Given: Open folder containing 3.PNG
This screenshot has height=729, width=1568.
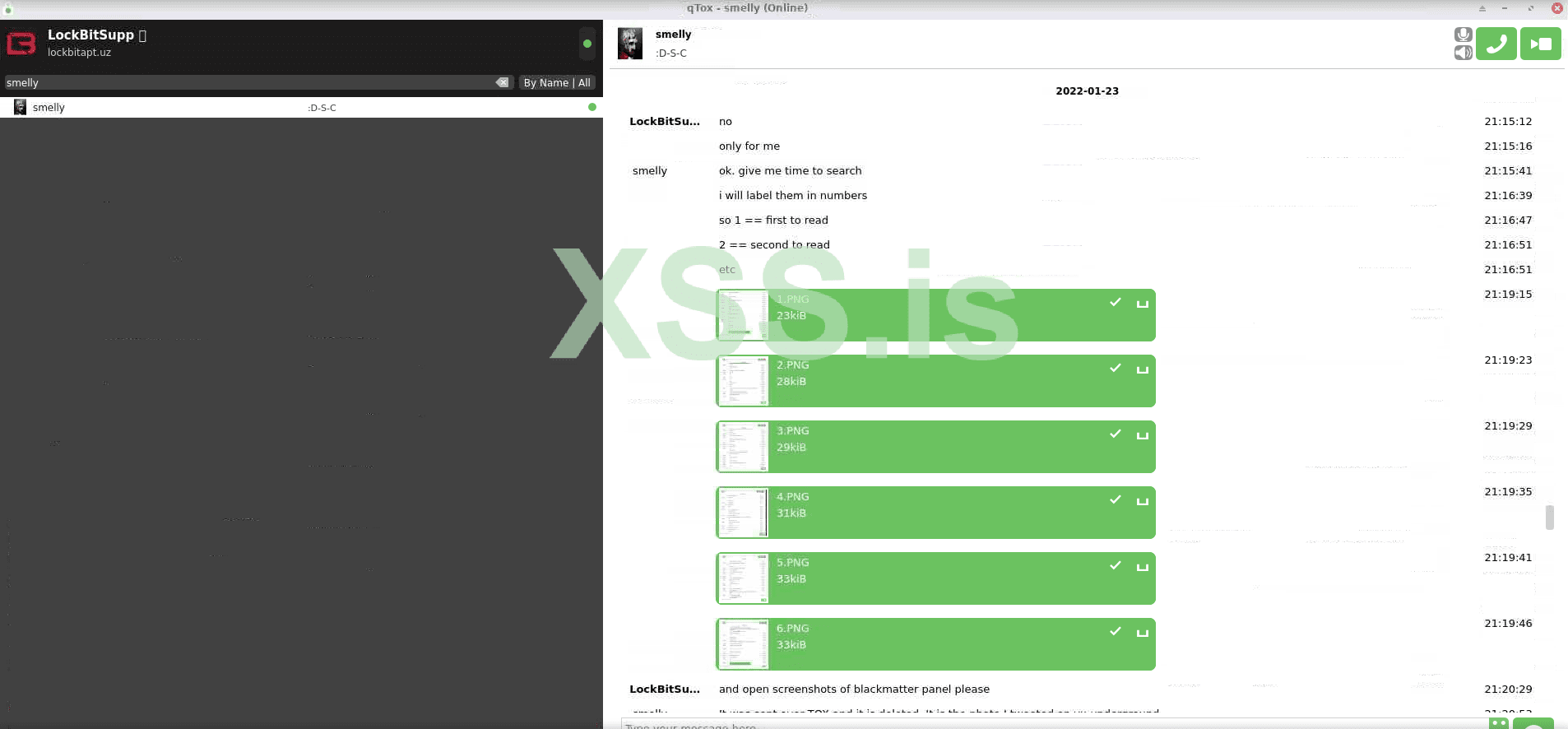Looking at the screenshot, I should [1143, 435].
